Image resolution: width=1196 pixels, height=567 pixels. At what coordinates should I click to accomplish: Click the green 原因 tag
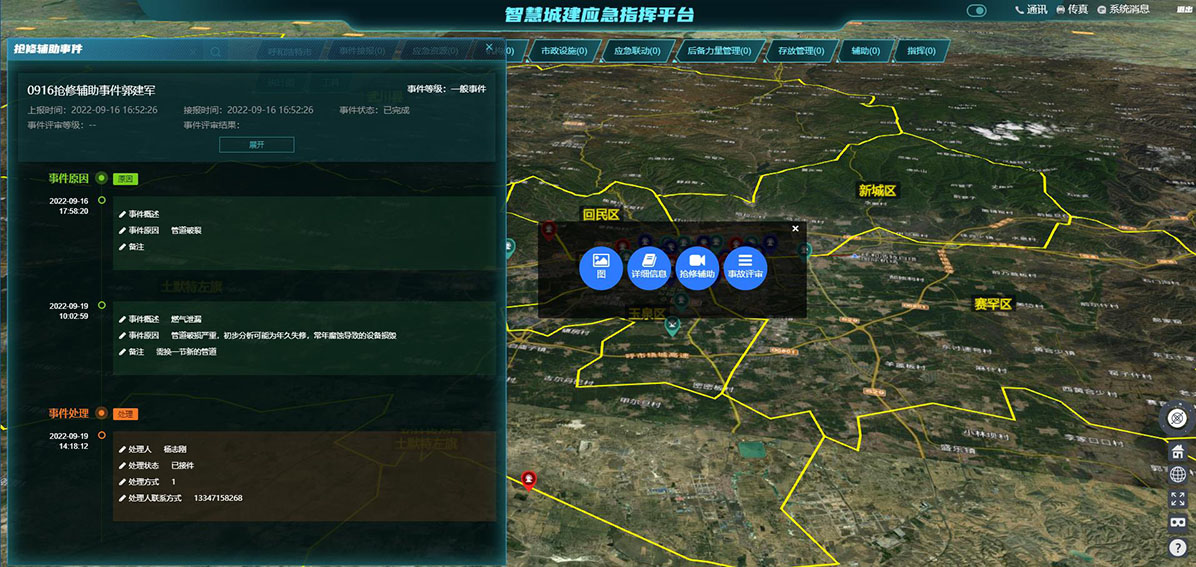125,179
